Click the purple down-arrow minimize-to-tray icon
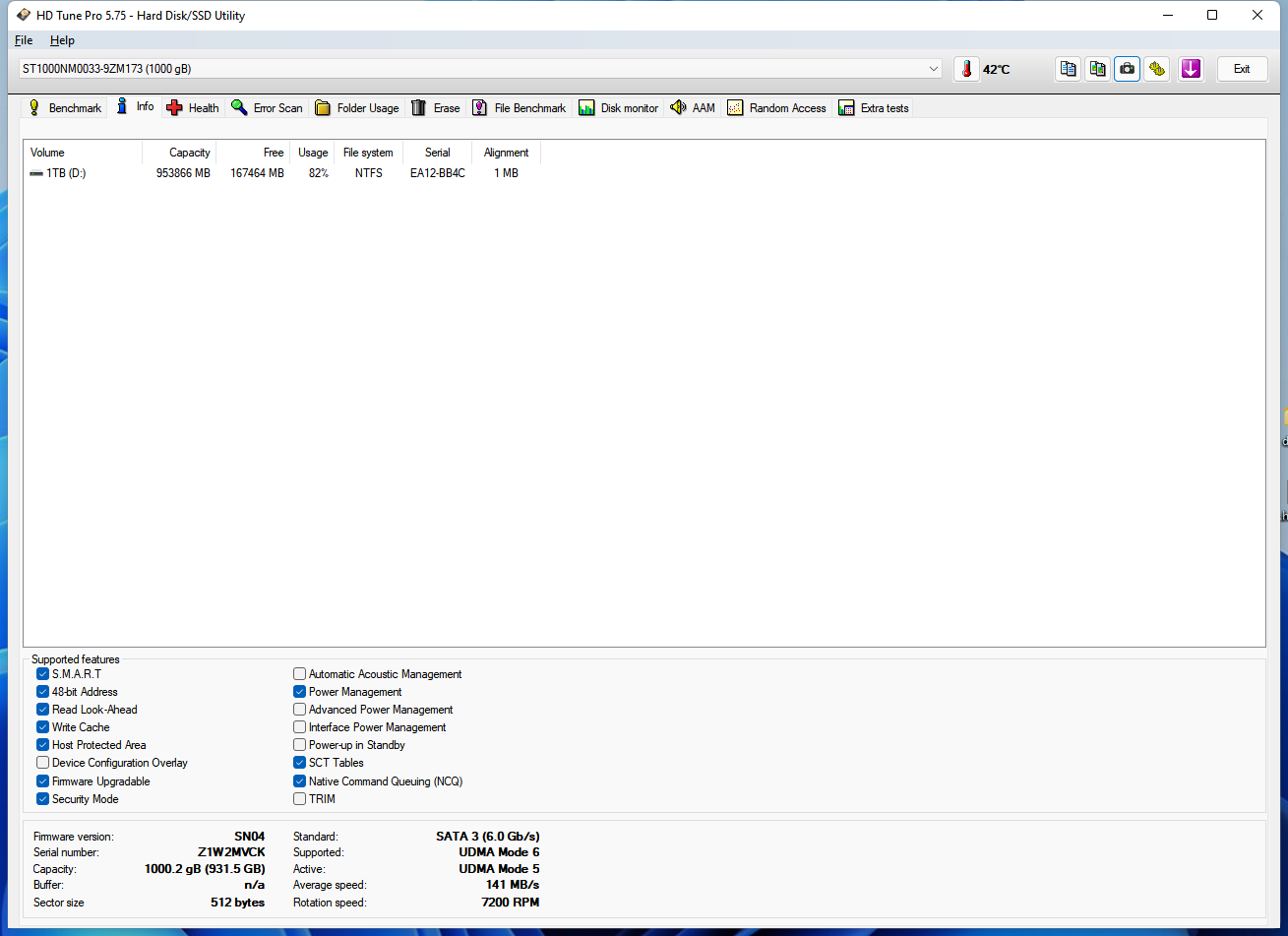Viewport: 1288px width, 936px height. (1191, 69)
